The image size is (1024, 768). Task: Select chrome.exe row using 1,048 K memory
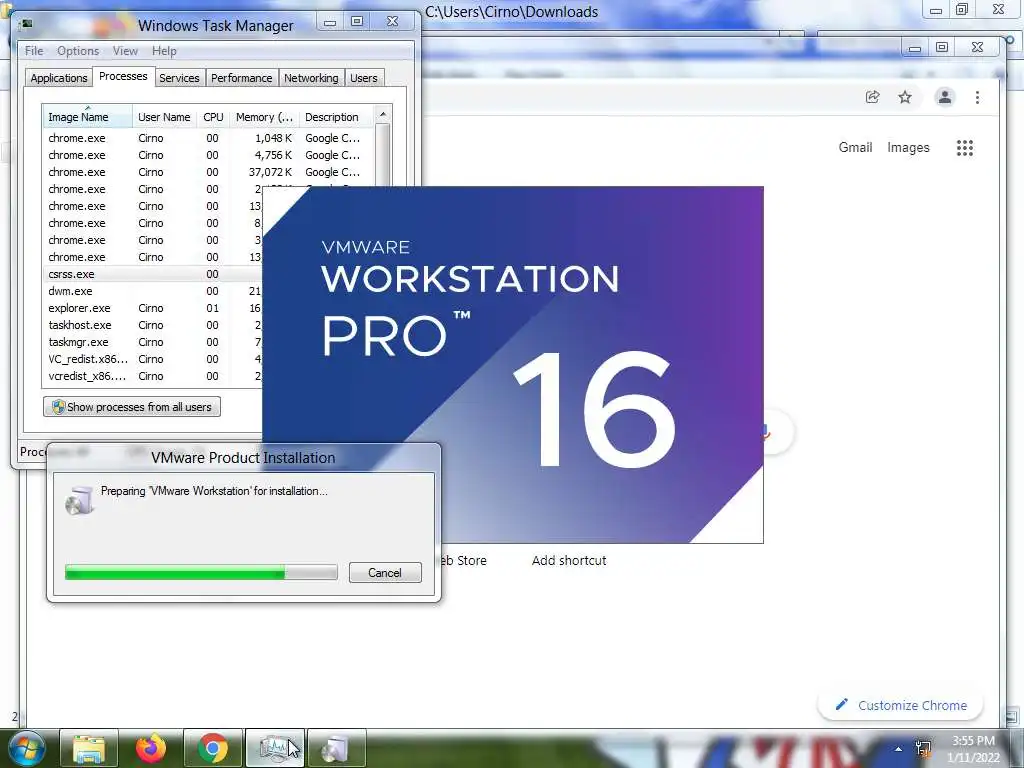click(209, 138)
